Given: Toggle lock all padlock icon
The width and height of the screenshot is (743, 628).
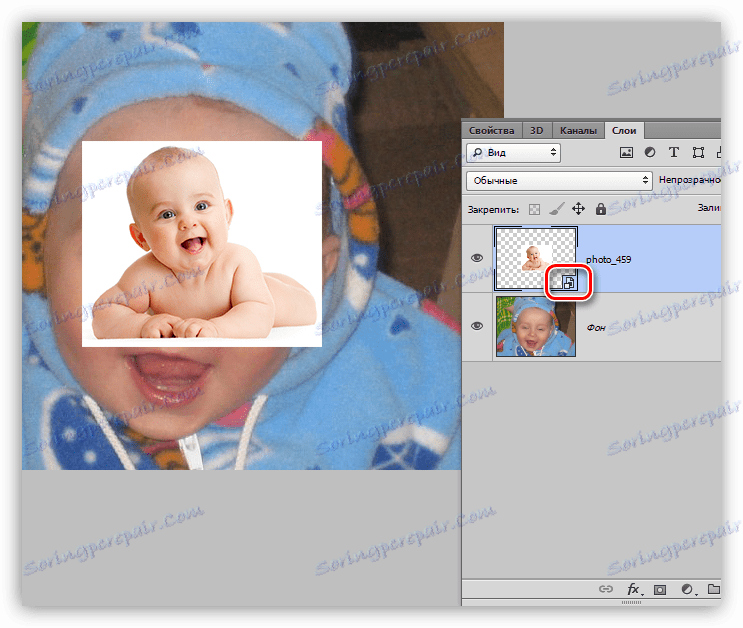Looking at the screenshot, I should 600,209.
